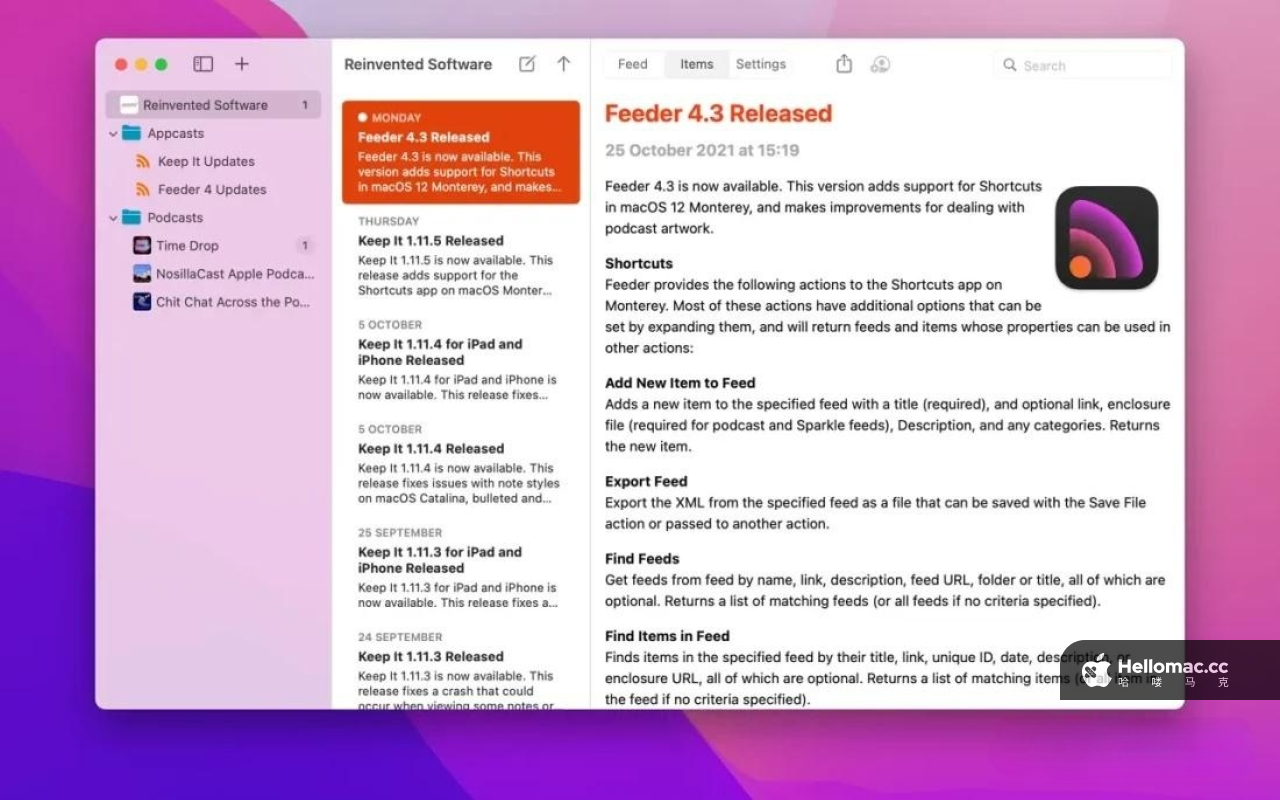Click the Export Feed heading
The height and width of the screenshot is (800, 1280).
click(x=646, y=481)
